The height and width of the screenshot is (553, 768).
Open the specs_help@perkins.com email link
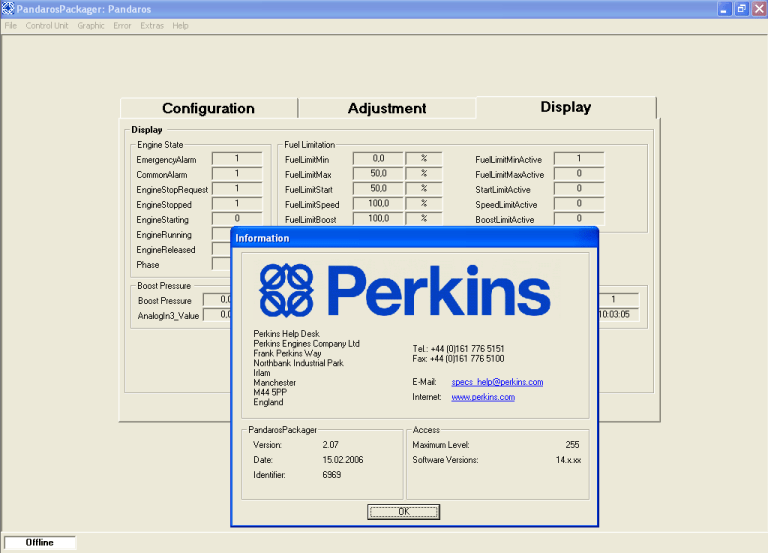(497, 382)
